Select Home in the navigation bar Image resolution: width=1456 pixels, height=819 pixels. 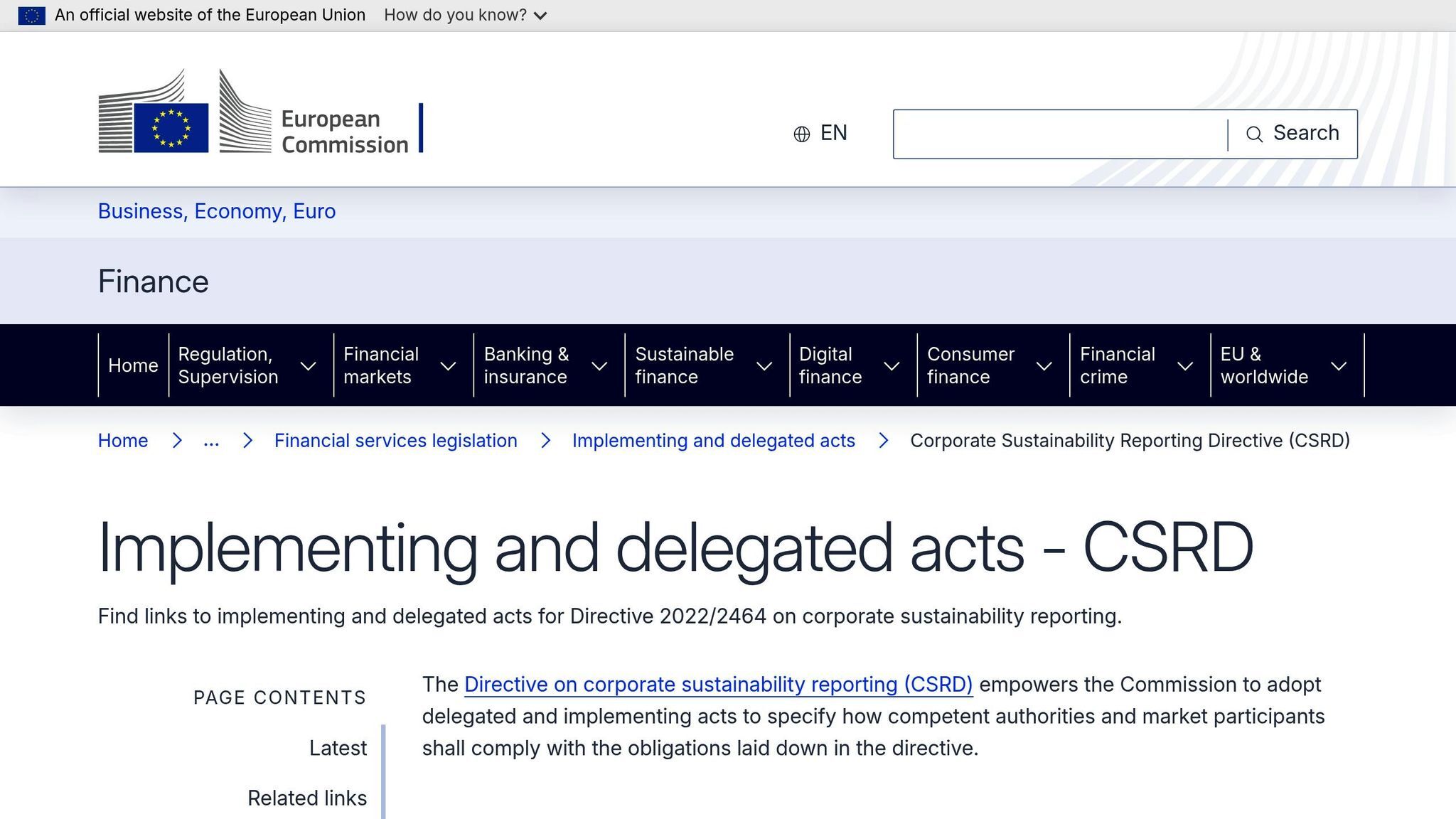133,365
